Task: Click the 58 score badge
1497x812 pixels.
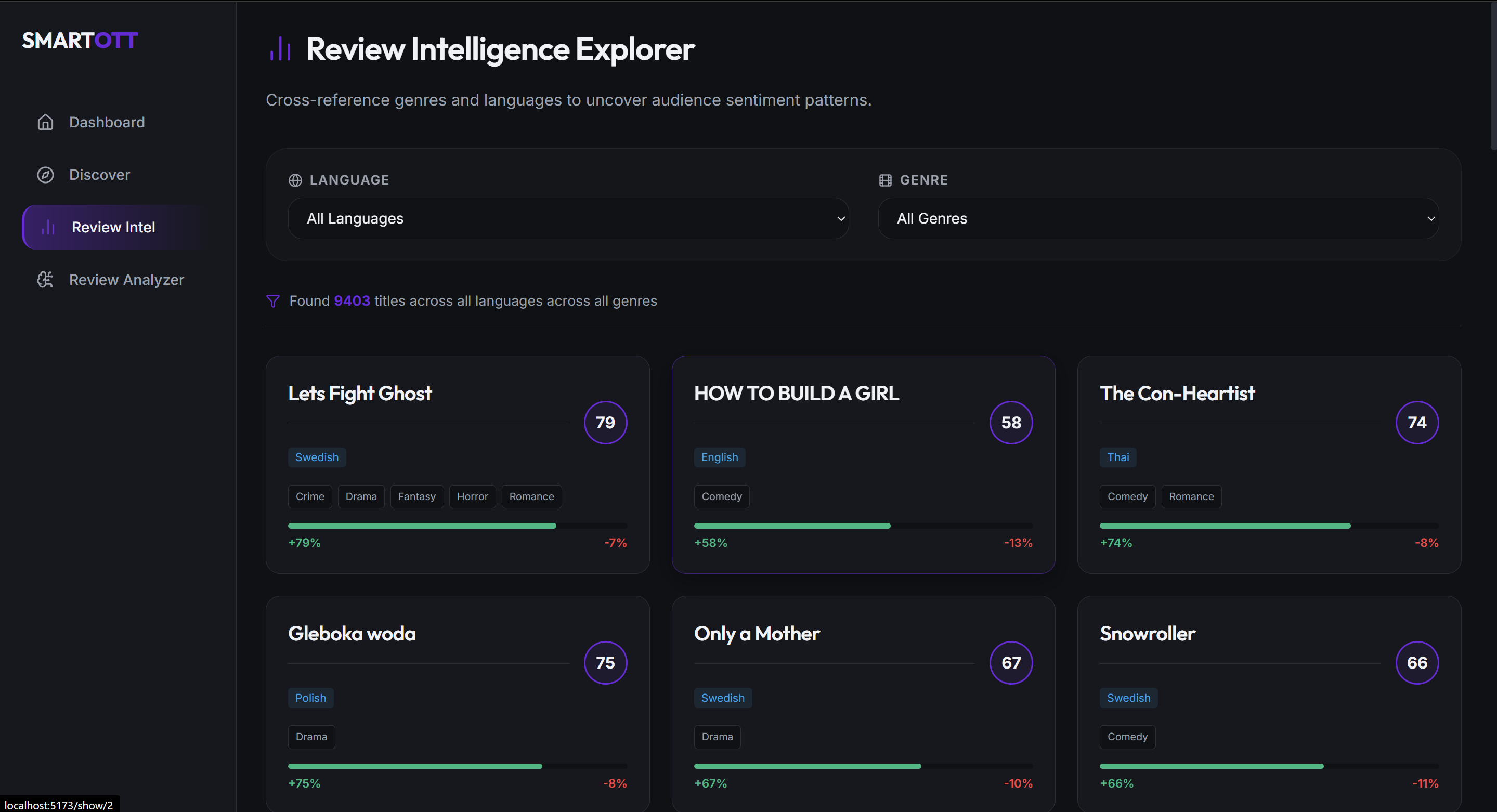Action: (x=1011, y=422)
